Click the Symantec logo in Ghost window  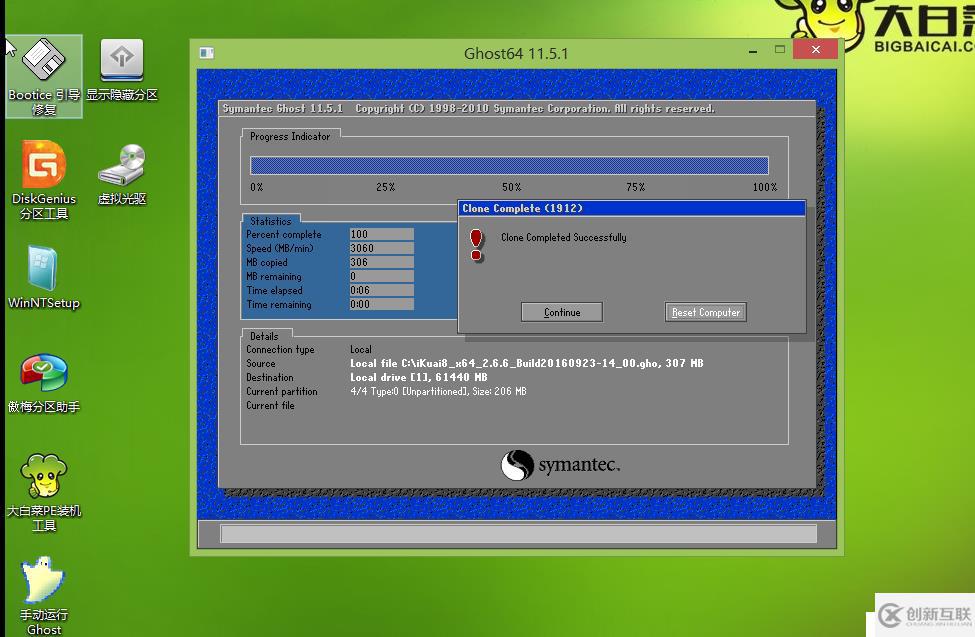coord(560,465)
